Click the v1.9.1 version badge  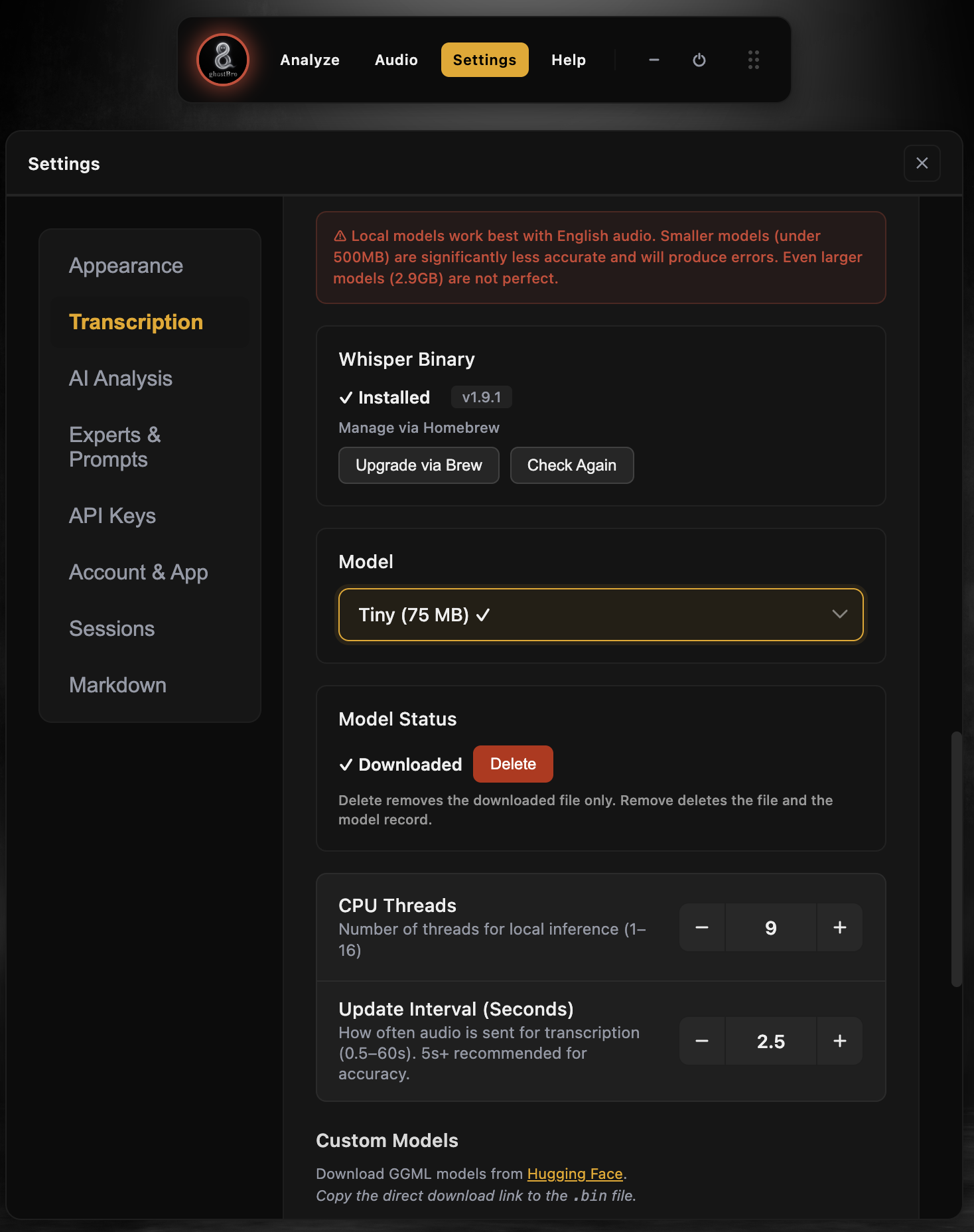pyautogui.click(x=482, y=397)
